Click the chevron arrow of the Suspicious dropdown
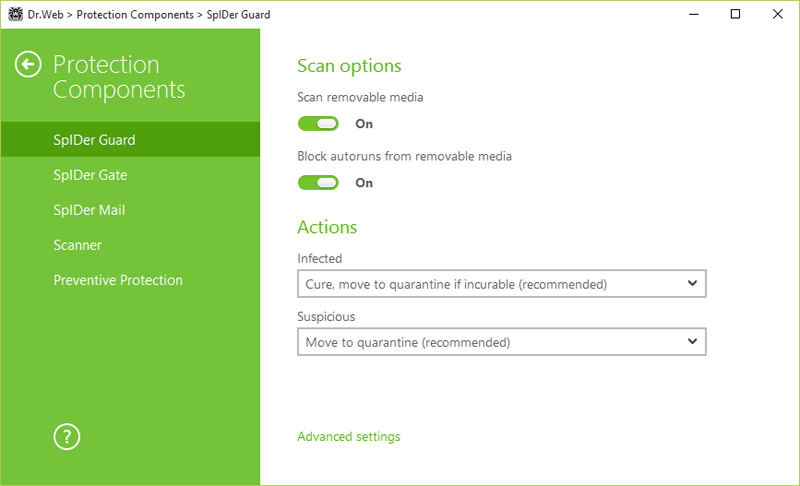This screenshot has height=486, width=800. pos(692,342)
